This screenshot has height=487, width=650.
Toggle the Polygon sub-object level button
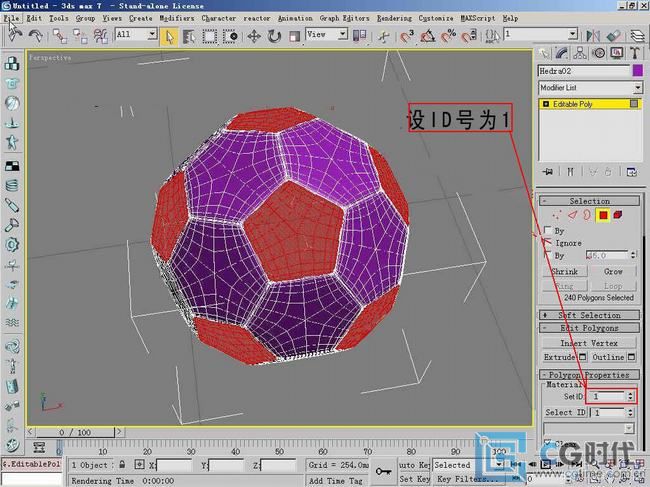point(603,215)
